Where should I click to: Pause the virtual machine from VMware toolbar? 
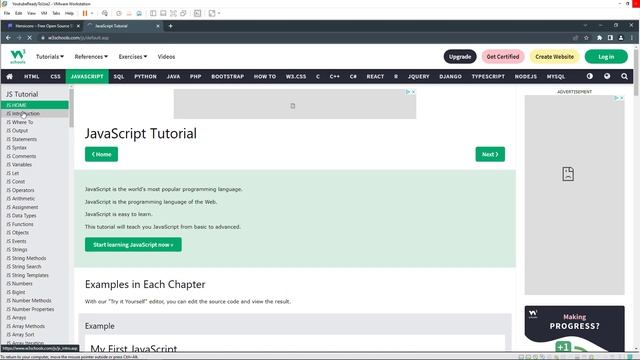point(85,13)
